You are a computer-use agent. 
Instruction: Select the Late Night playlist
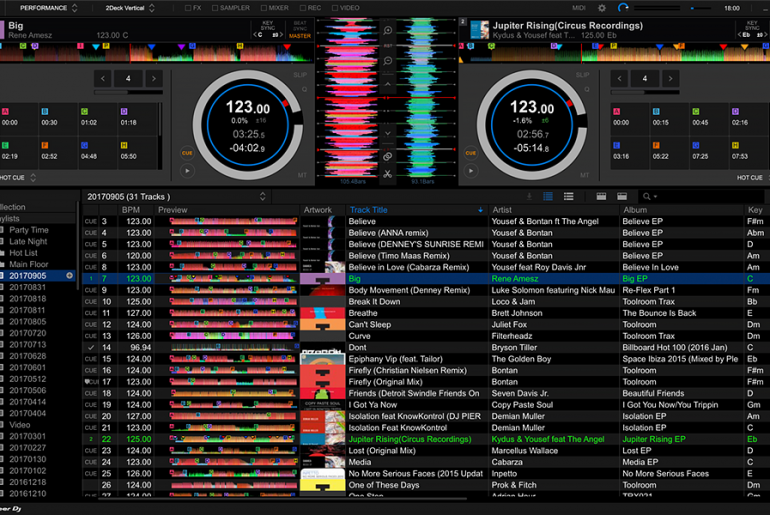coord(29,241)
